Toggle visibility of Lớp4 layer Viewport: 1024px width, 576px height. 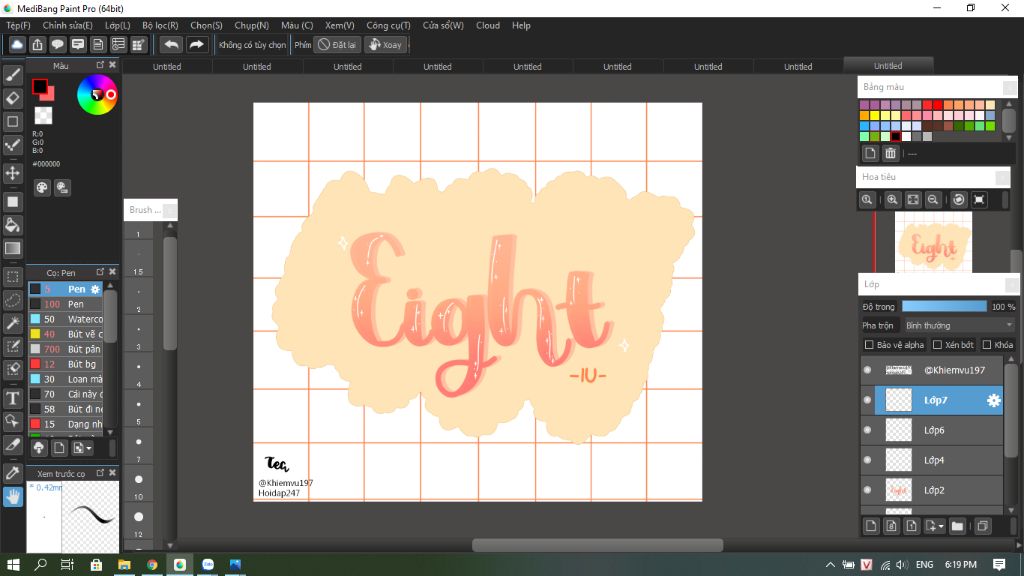click(867, 460)
